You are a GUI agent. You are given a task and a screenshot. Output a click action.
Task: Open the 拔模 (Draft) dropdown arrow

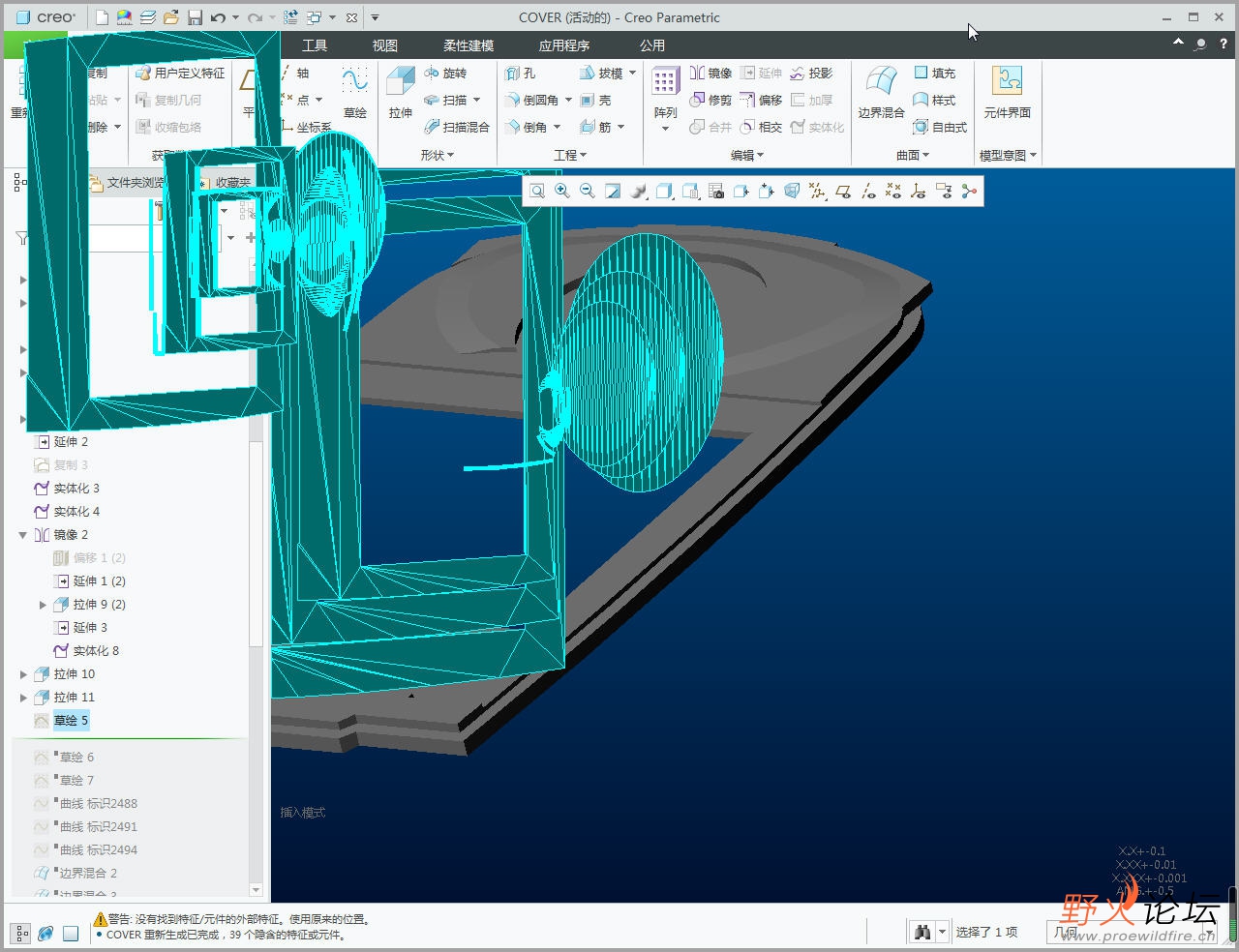[632, 73]
